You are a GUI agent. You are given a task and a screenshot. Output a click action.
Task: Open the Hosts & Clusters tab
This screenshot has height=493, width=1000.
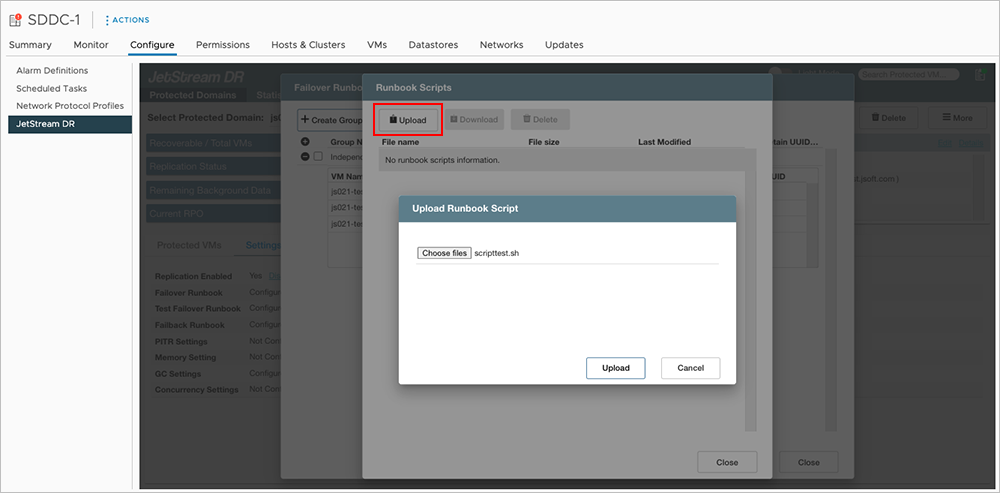click(308, 45)
